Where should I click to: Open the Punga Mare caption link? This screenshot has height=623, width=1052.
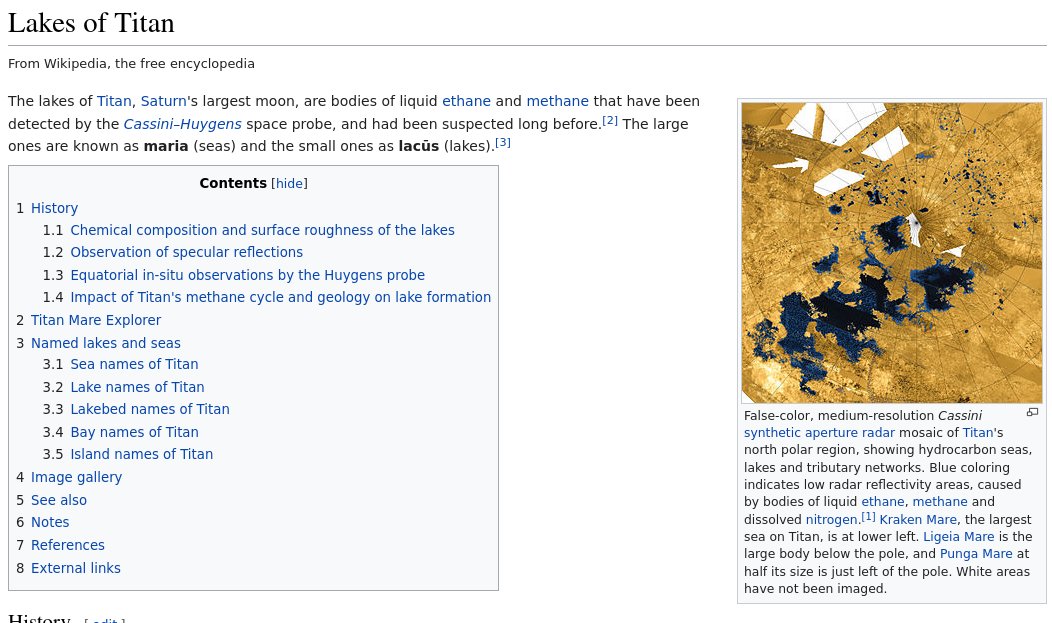click(976, 553)
